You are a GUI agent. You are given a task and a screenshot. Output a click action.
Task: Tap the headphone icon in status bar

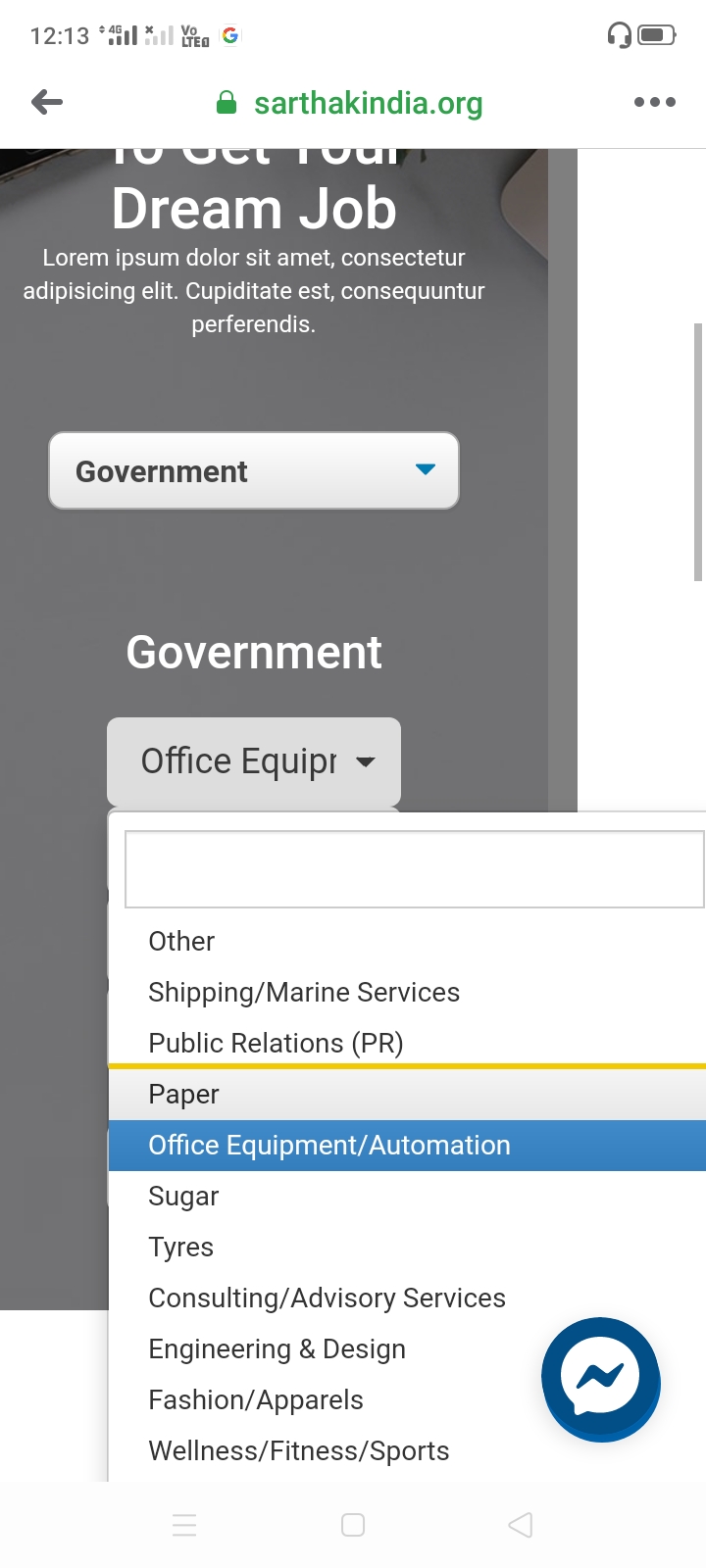[x=619, y=36]
